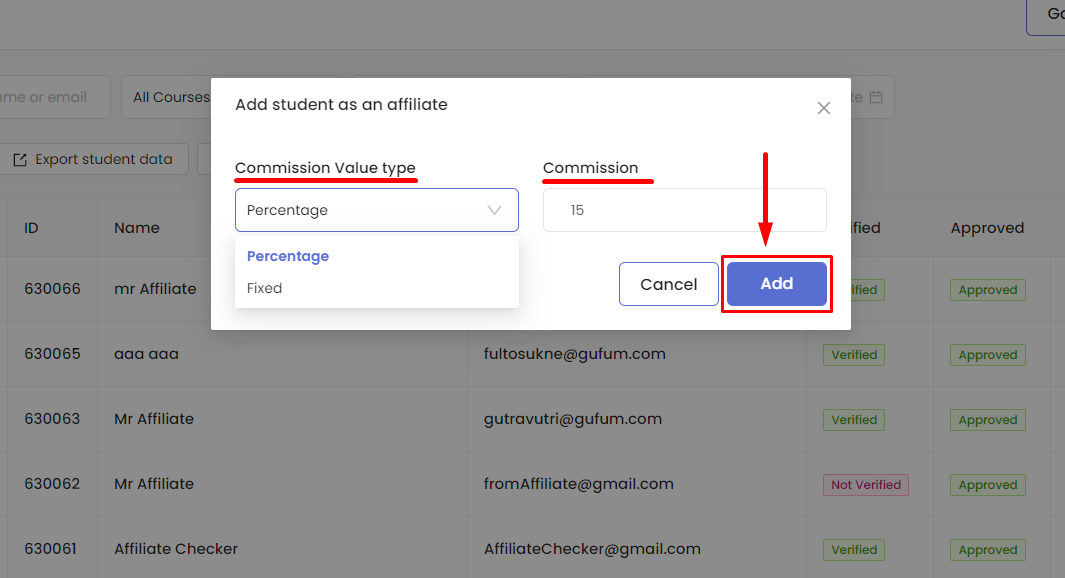1065x578 pixels.
Task: Click the dropdown chevron arrow icon
Action: (x=494, y=211)
